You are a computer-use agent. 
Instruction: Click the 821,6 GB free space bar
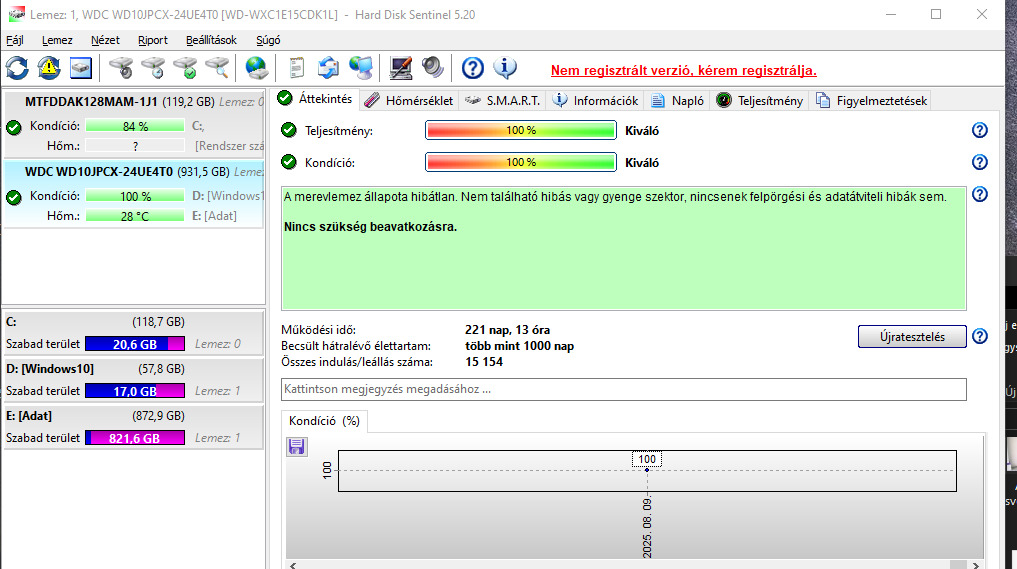click(135, 438)
